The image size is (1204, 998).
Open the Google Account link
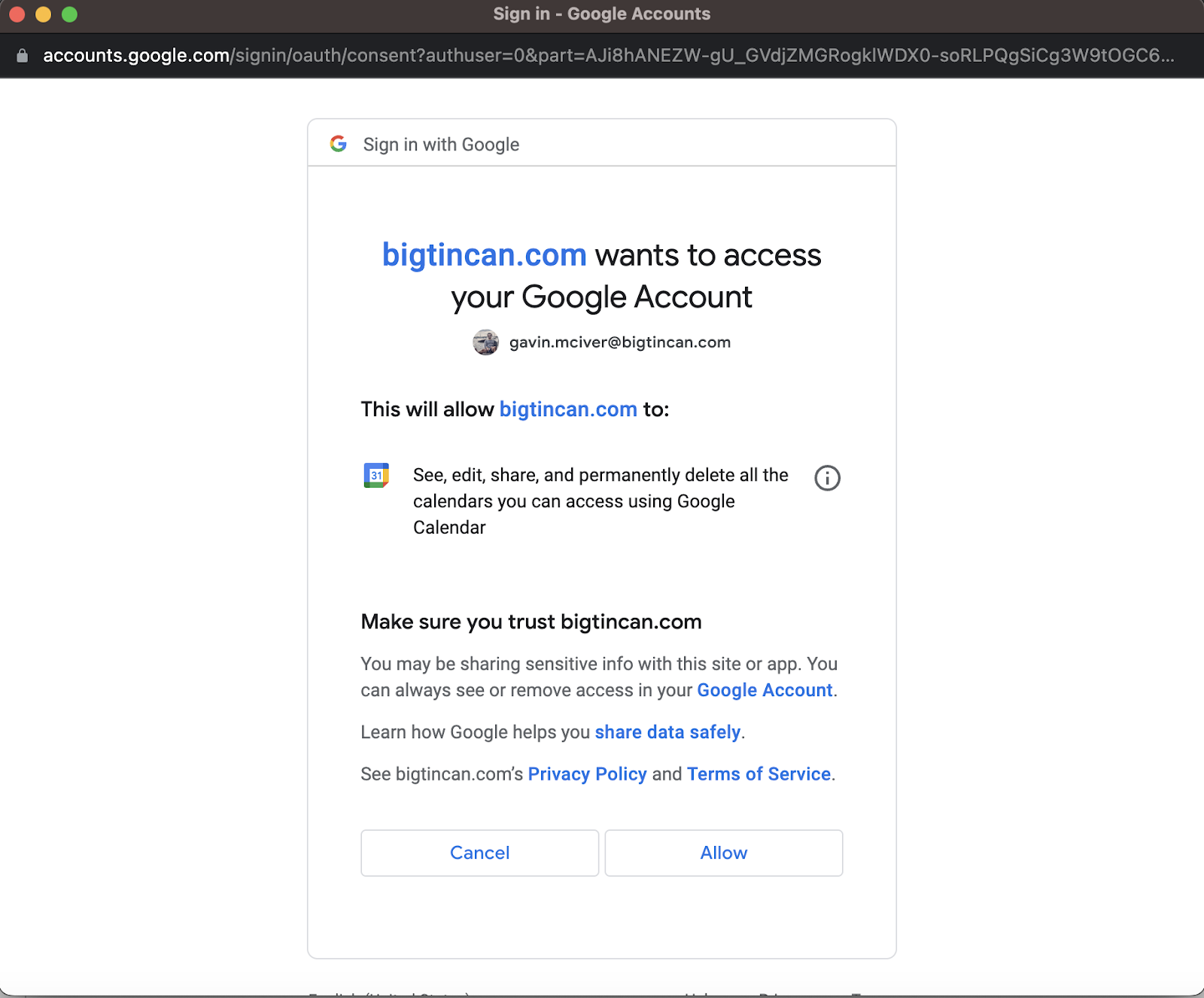point(765,690)
